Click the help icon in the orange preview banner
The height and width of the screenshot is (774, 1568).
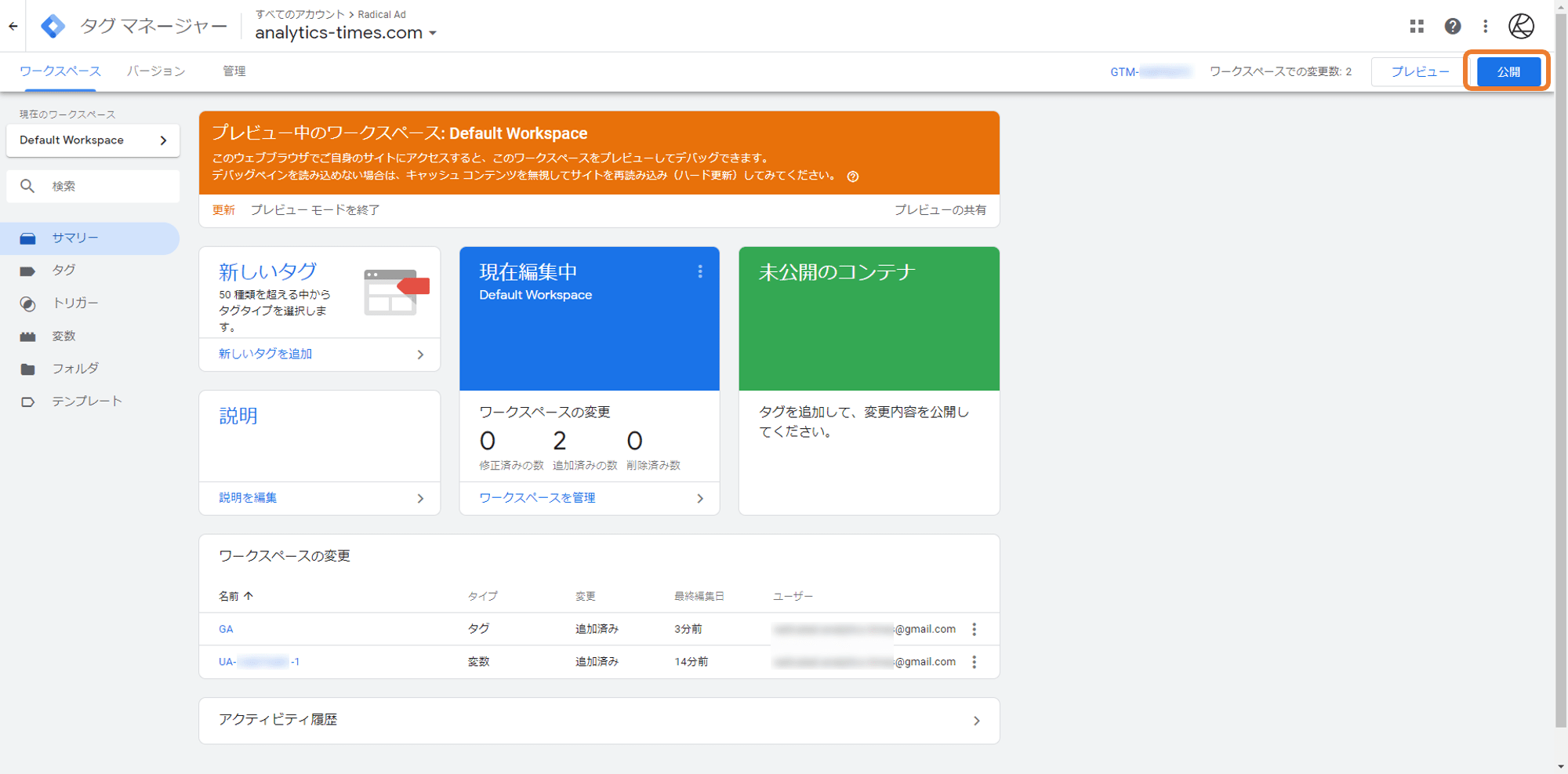[x=853, y=176]
